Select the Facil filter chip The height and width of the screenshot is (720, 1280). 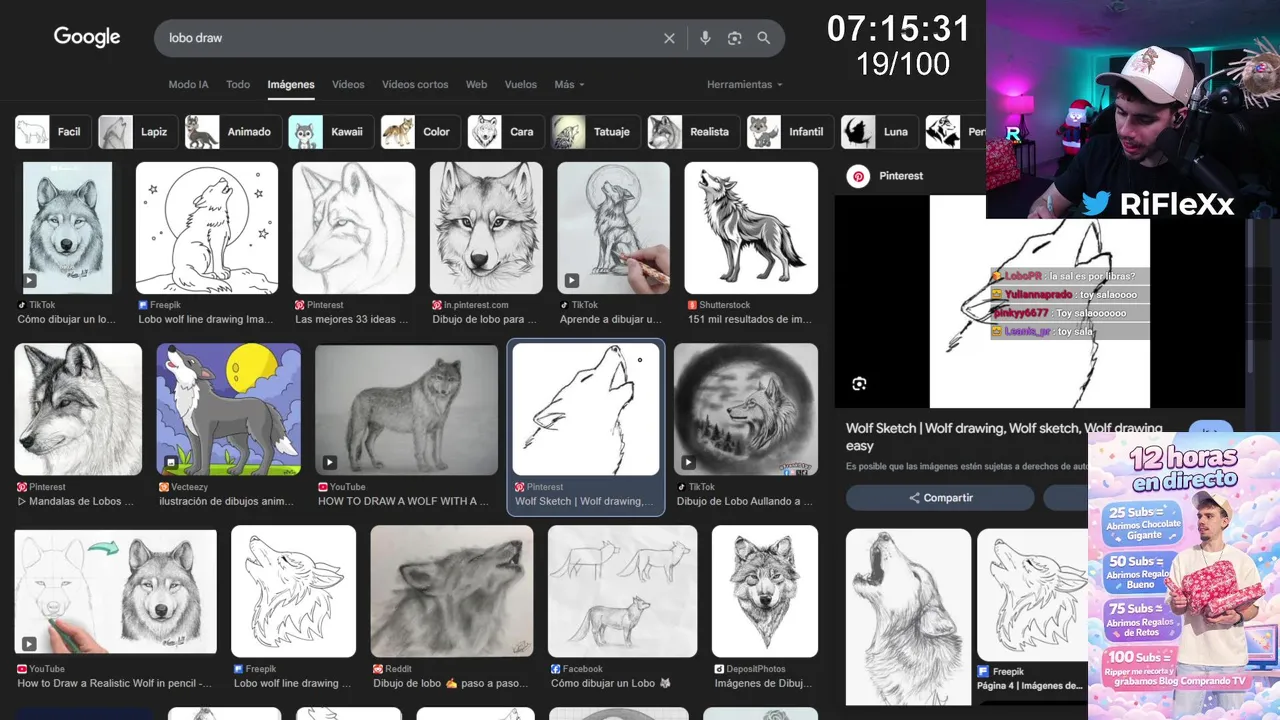point(53,132)
